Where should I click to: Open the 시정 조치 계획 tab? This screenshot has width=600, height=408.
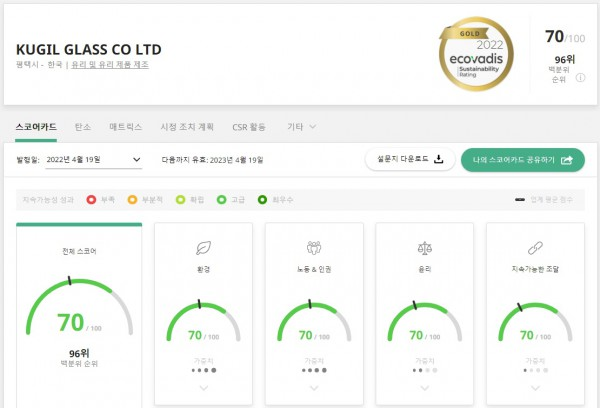(x=187, y=127)
